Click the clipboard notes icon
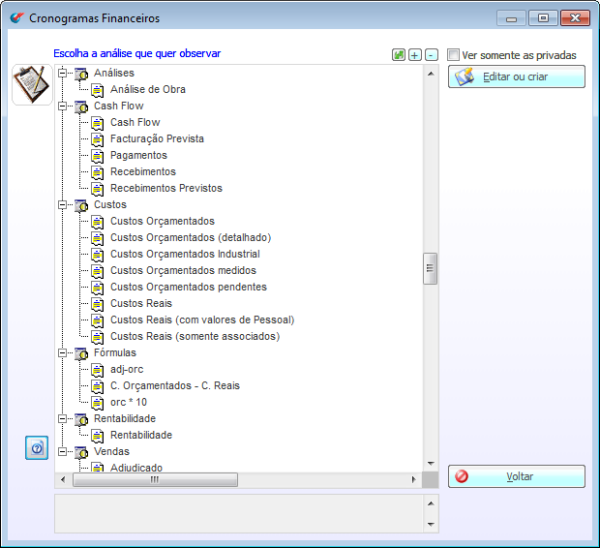The width and height of the screenshot is (600, 548). (x=32, y=85)
